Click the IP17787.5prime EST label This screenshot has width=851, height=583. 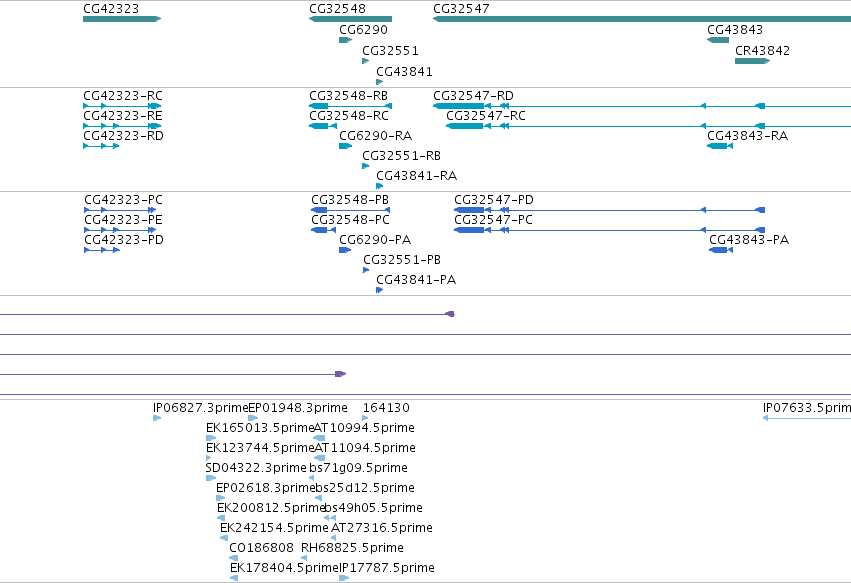coord(387,568)
